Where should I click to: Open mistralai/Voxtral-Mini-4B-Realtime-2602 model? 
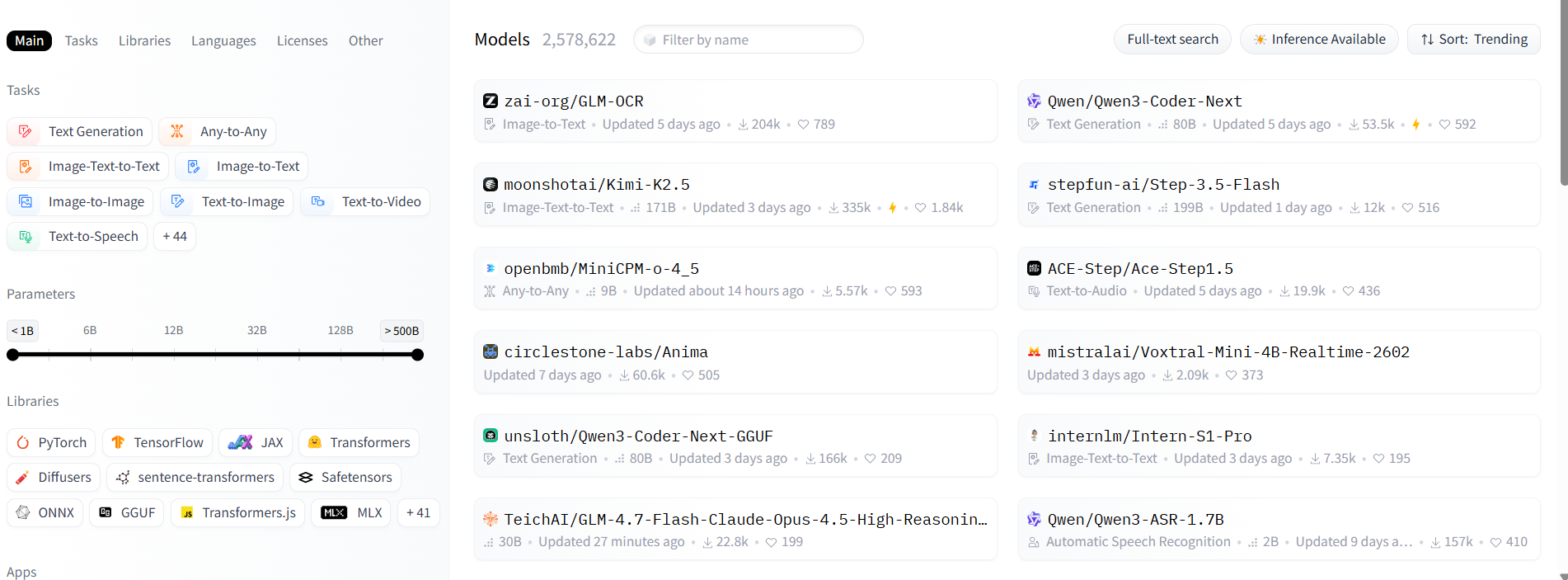1228,351
